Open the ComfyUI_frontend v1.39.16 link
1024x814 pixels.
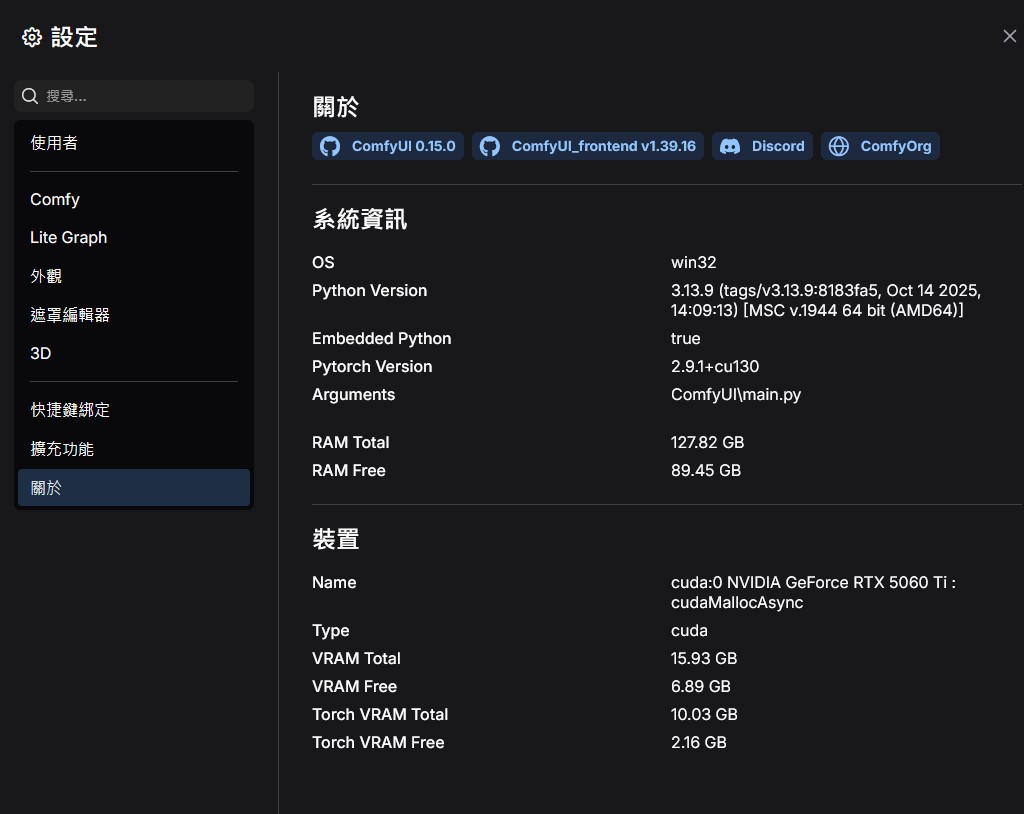pos(602,146)
